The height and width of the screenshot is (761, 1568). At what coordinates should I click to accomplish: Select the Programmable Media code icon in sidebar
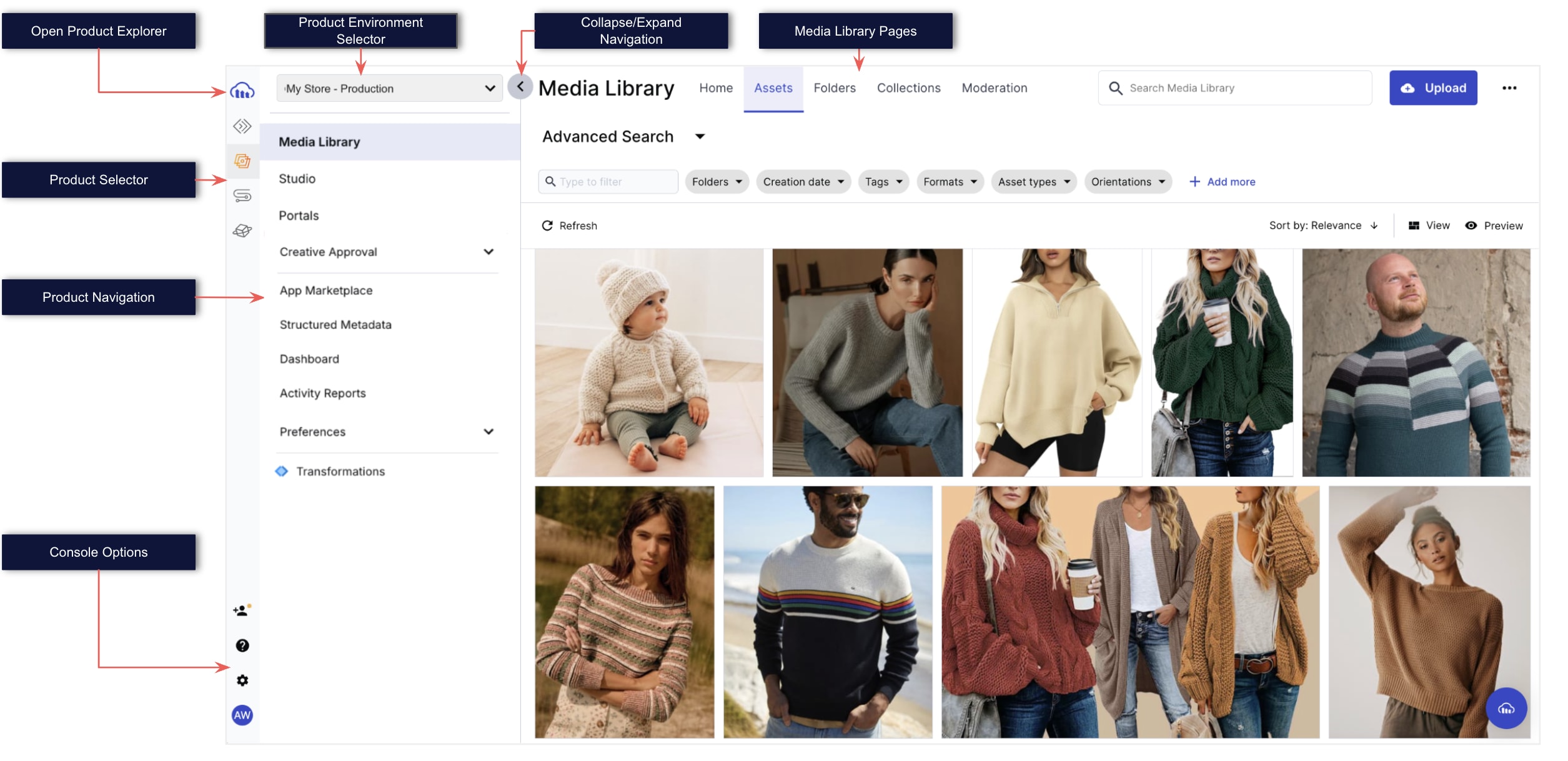(x=242, y=126)
